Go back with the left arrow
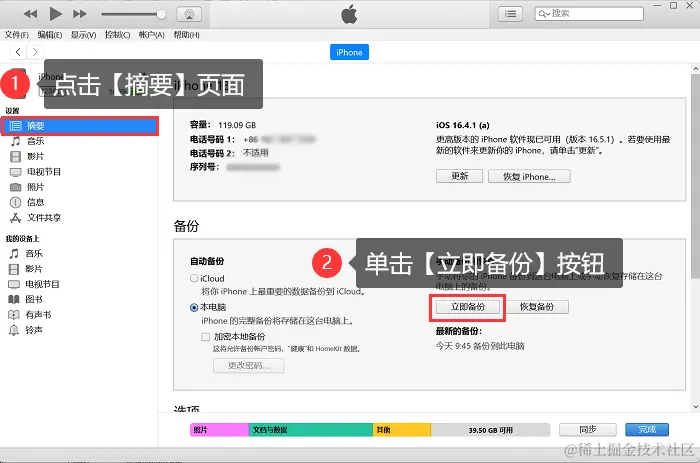Viewport: 700px width, 463px height. (18, 52)
